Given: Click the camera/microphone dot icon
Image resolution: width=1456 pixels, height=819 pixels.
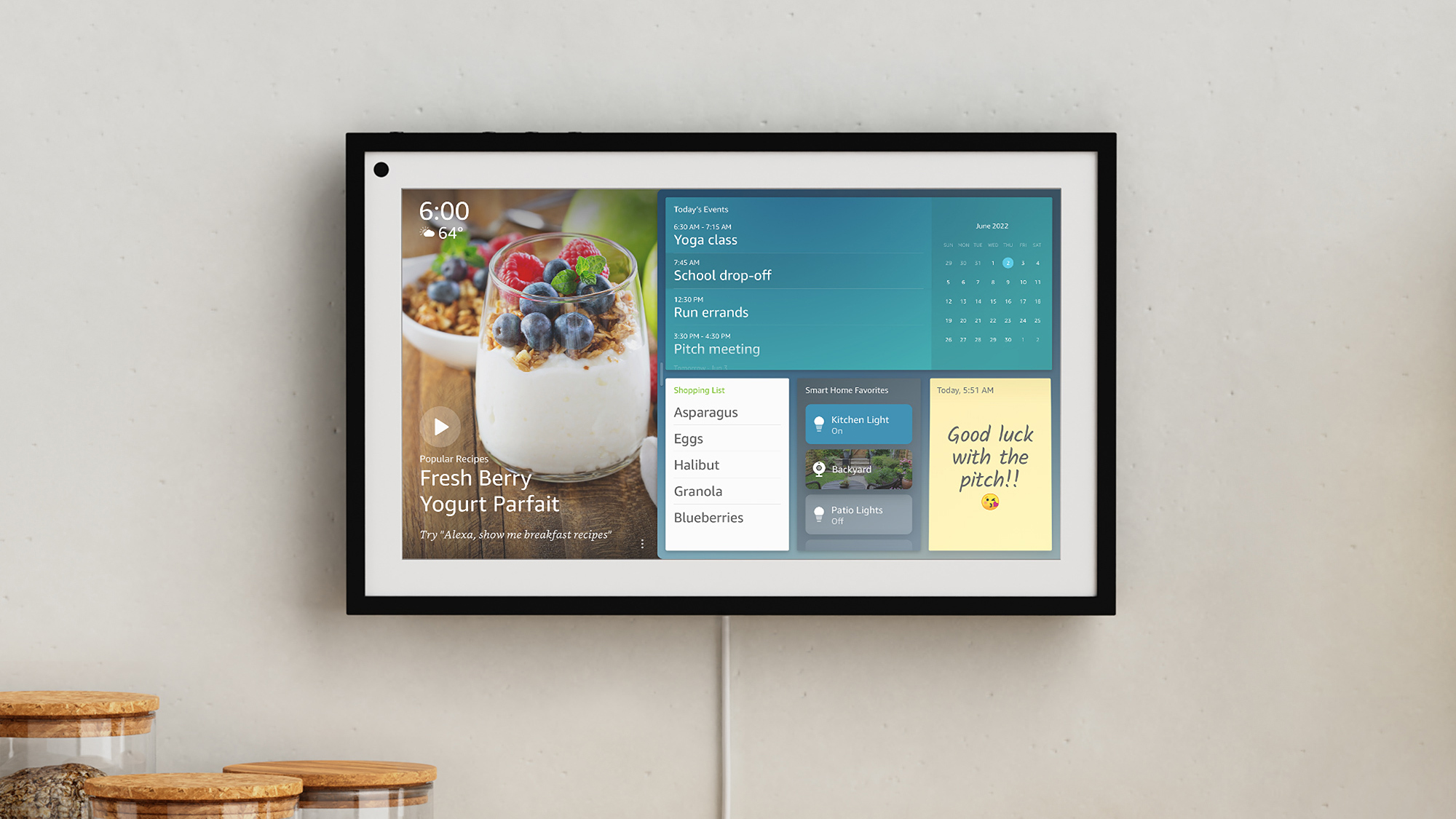Looking at the screenshot, I should [383, 169].
